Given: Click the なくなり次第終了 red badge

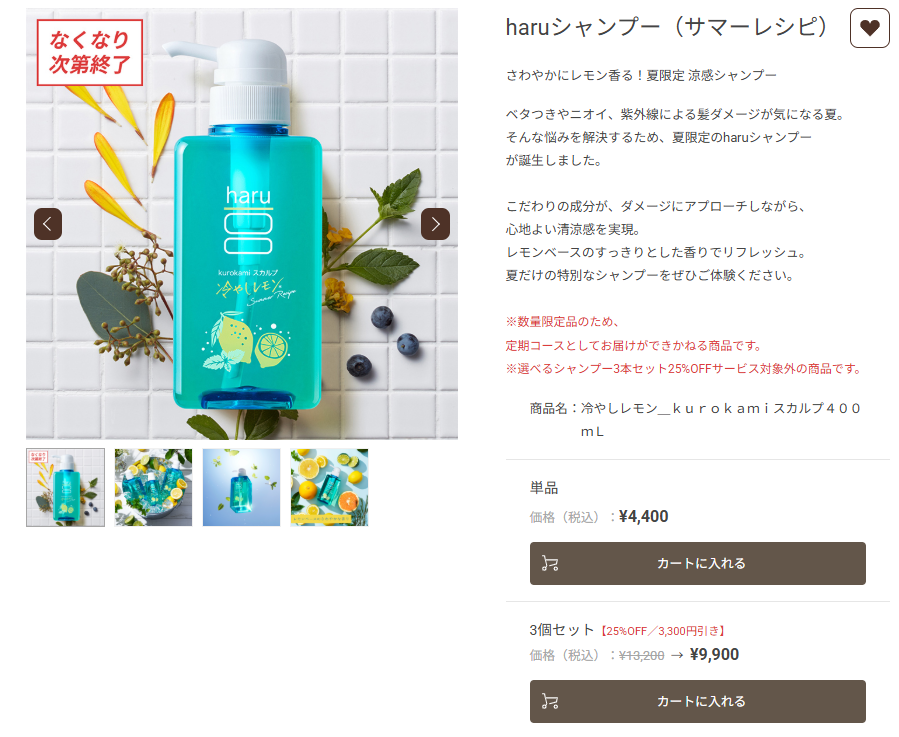Looking at the screenshot, I should (89, 52).
